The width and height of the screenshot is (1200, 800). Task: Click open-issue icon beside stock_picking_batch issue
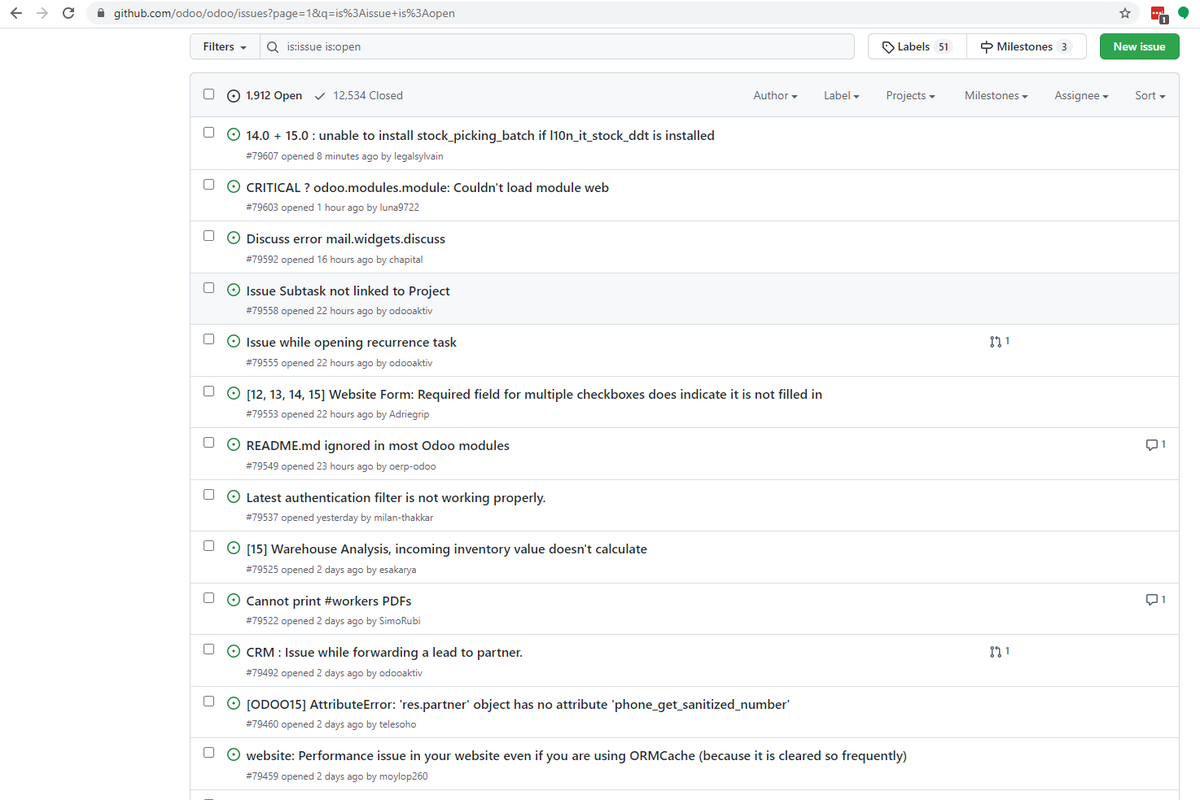[233, 135]
